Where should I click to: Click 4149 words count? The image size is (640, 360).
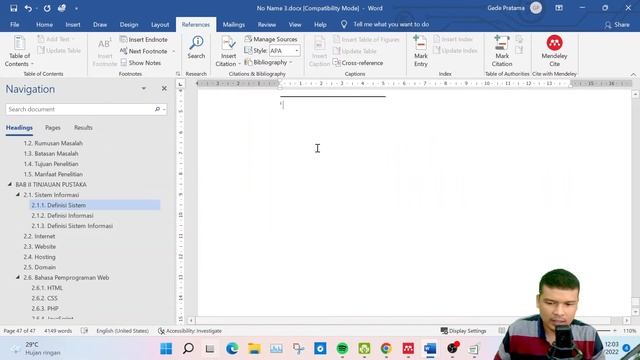pos(58,331)
